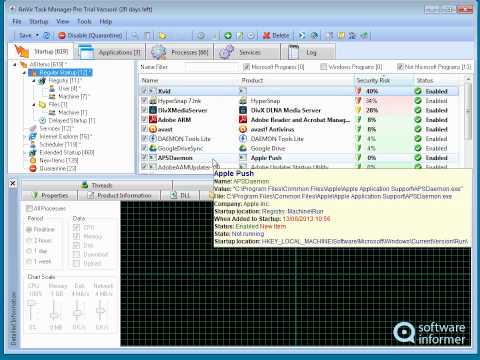
Task: Click the orange avast! icon in Name column
Action: point(153,129)
